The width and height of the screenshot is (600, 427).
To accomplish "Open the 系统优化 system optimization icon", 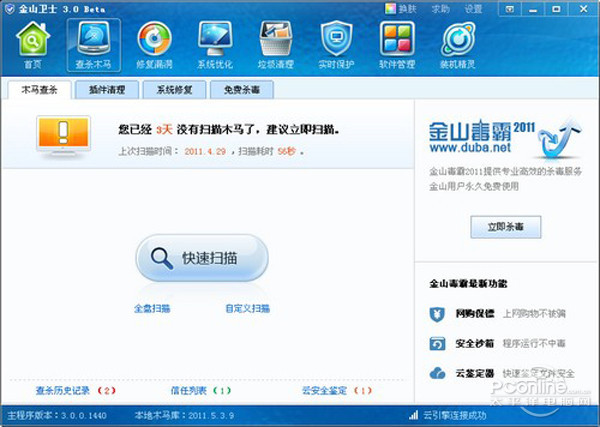I will [x=215, y=39].
